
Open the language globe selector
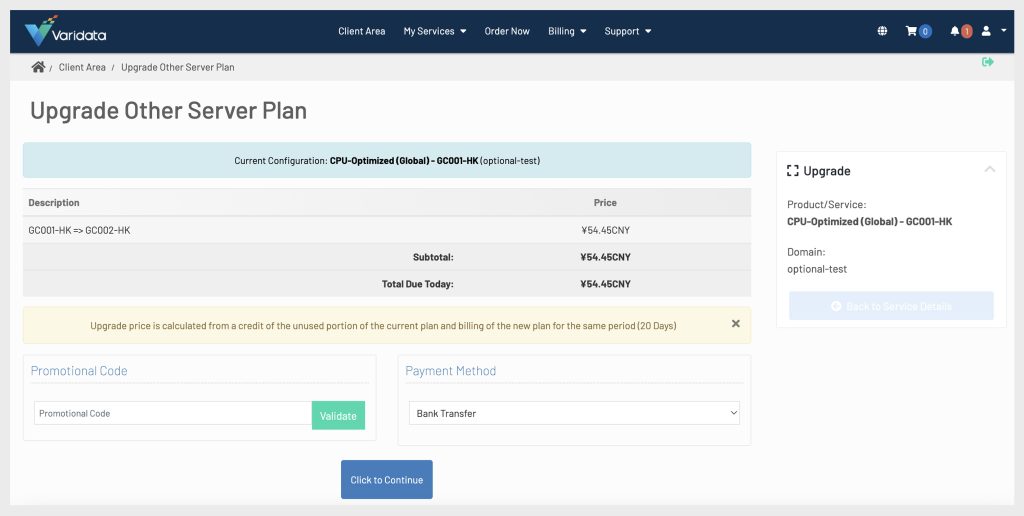pos(882,31)
